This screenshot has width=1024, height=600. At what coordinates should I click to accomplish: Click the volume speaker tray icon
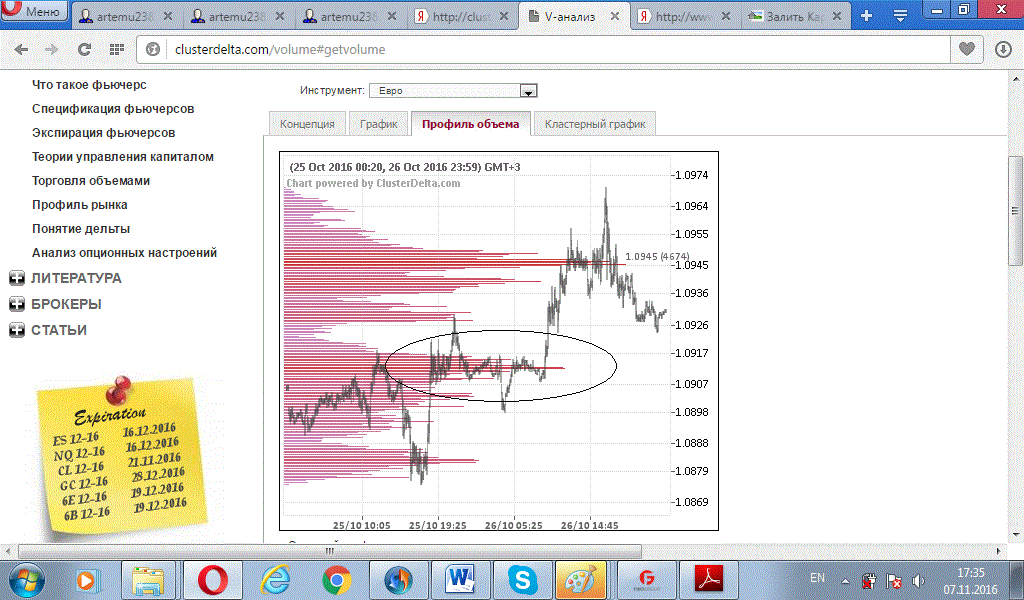(x=918, y=580)
